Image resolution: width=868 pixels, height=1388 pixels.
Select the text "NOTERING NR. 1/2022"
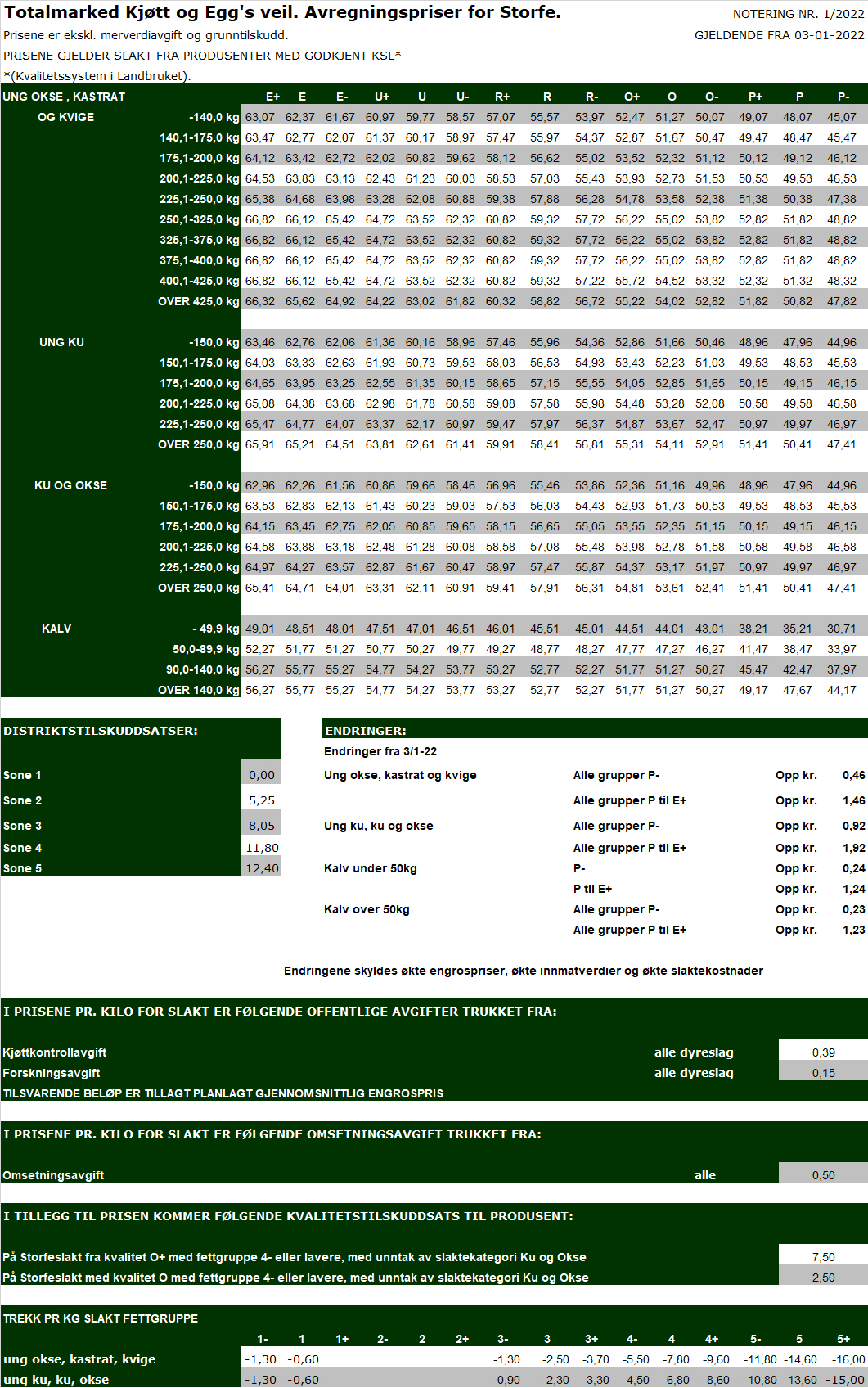pyautogui.click(x=798, y=14)
